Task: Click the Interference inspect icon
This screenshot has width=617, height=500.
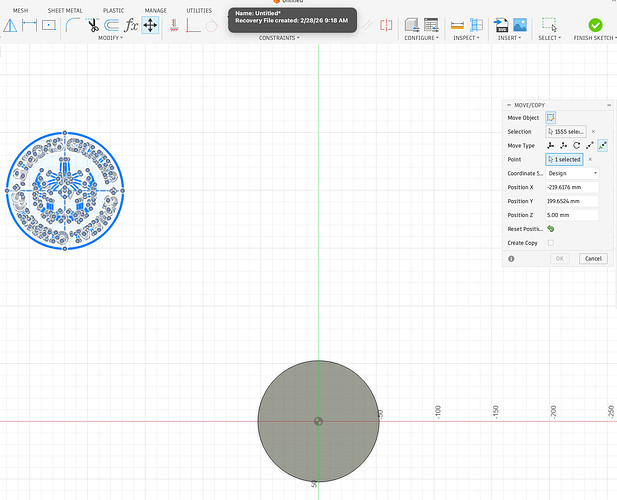Action: (x=477, y=25)
